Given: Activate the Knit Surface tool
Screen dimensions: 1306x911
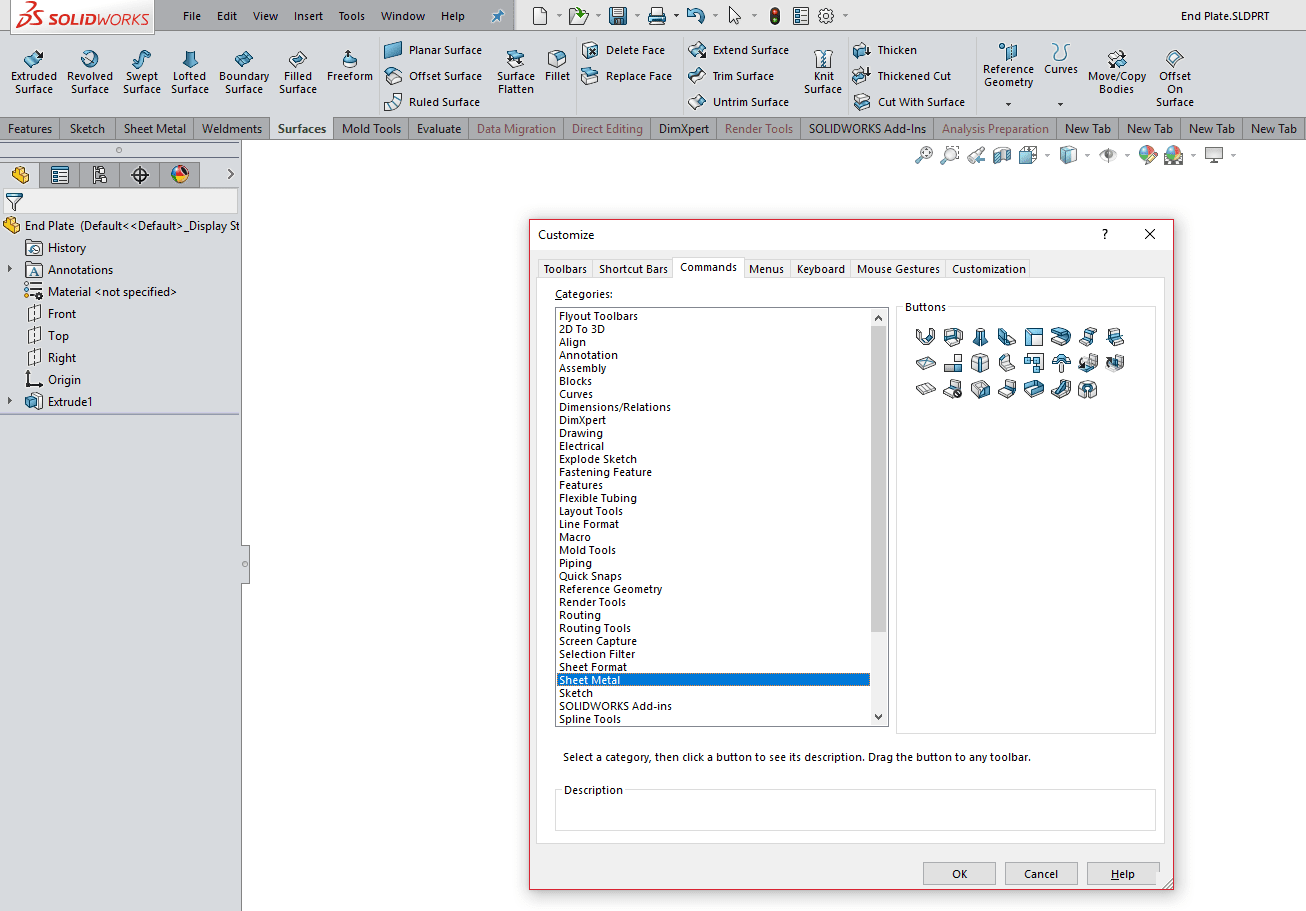Looking at the screenshot, I should click(x=823, y=72).
